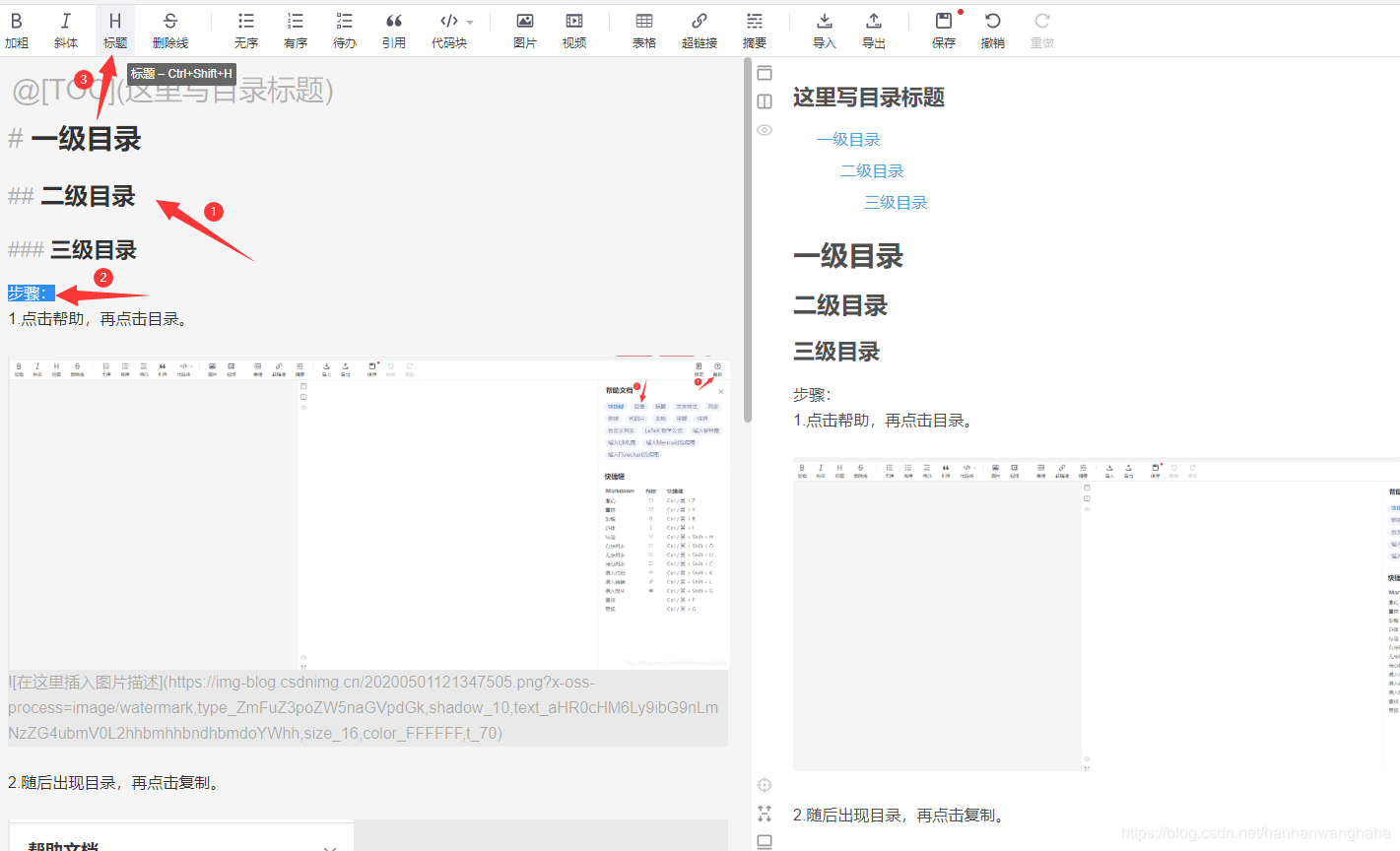The image size is (1400, 851).
Task: Toggle the preview with the eye icon
Action: point(766,129)
